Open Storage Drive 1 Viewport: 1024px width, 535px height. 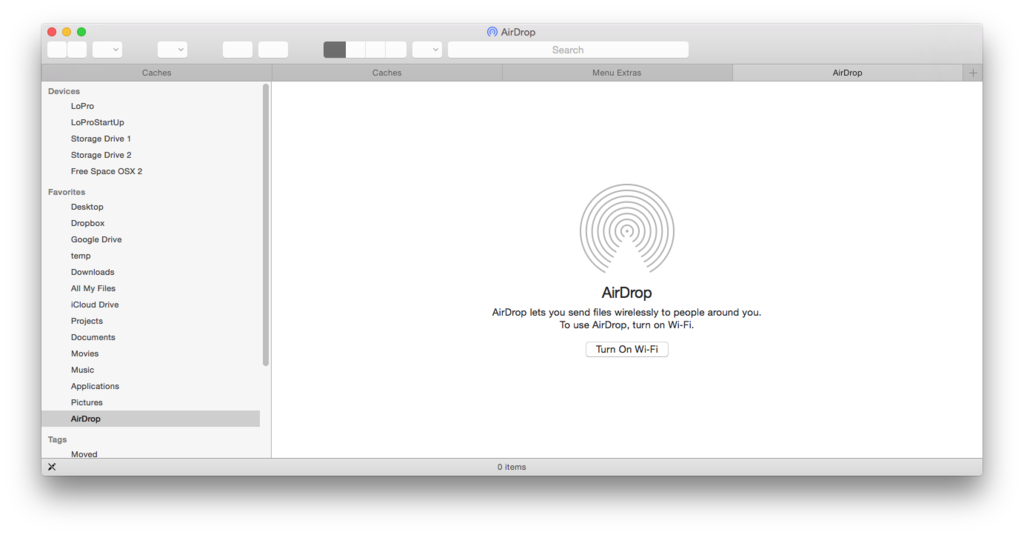(101, 138)
